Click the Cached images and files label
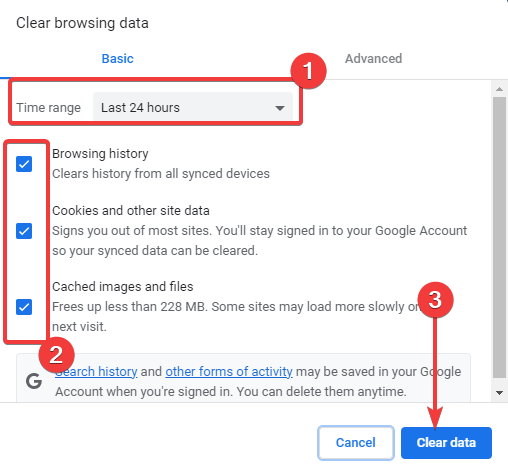Viewport: 508px width, 472px height. point(123,287)
